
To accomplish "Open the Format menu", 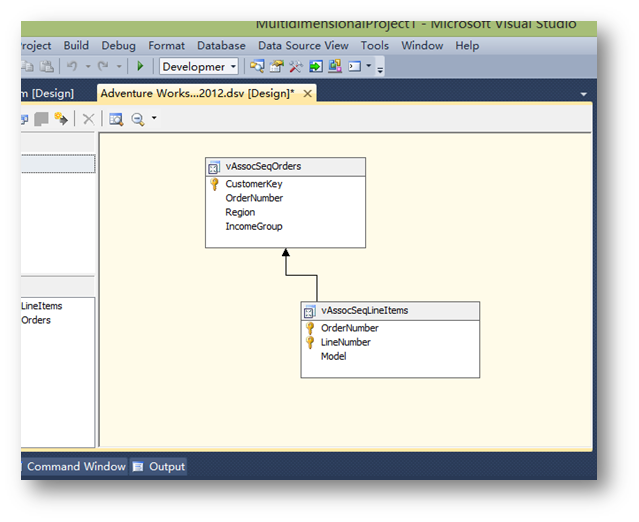I will click(166, 45).
